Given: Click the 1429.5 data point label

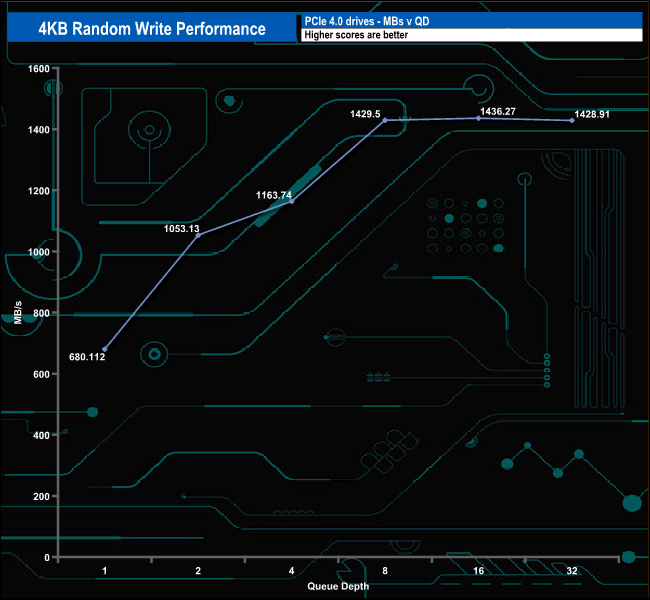Looking at the screenshot, I should (365, 114).
